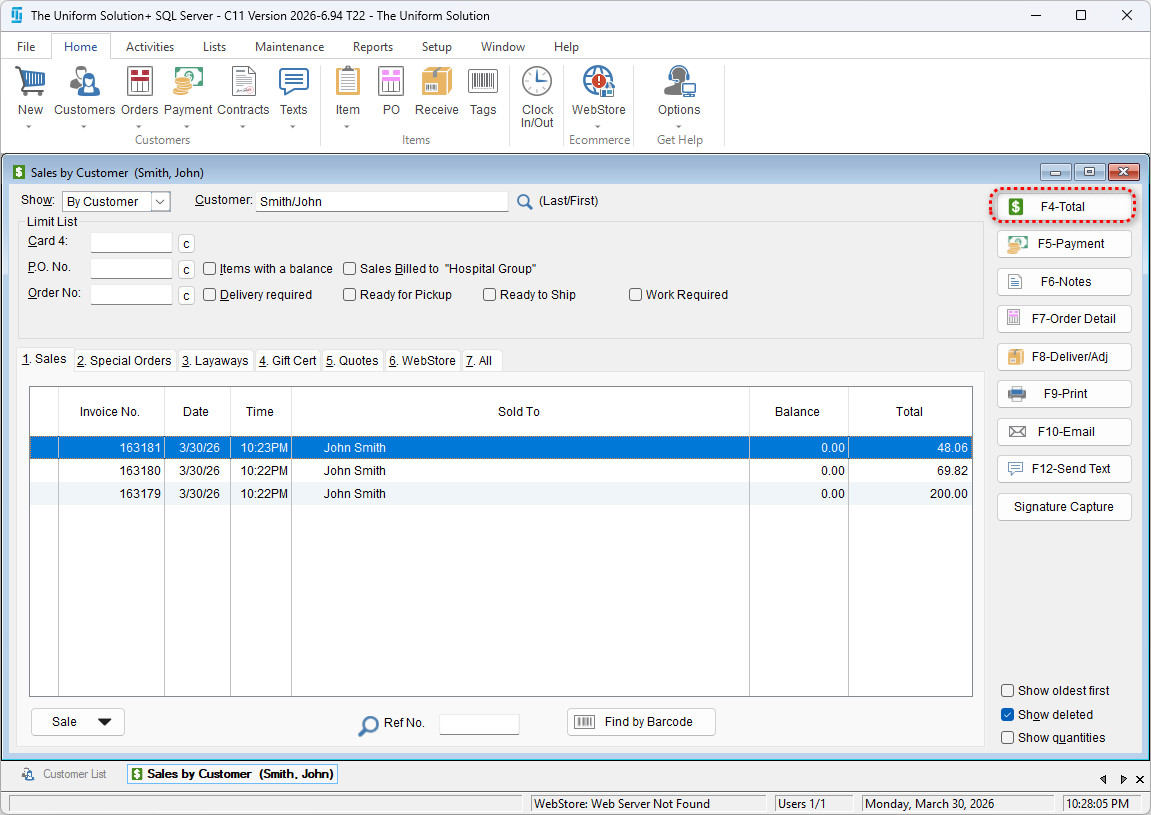Click the Ref No. input field

tap(479, 724)
